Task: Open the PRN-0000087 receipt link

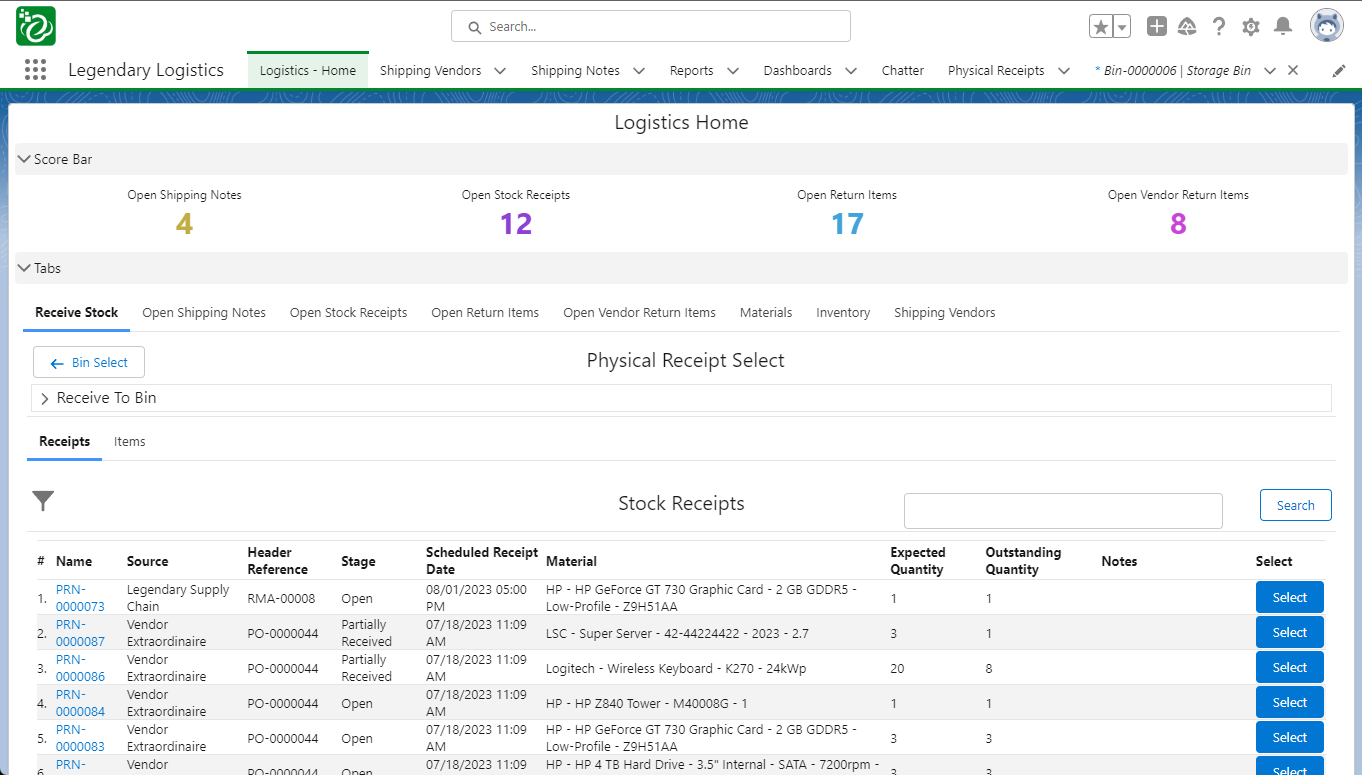Action: pyautogui.click(x=80, y=633)
